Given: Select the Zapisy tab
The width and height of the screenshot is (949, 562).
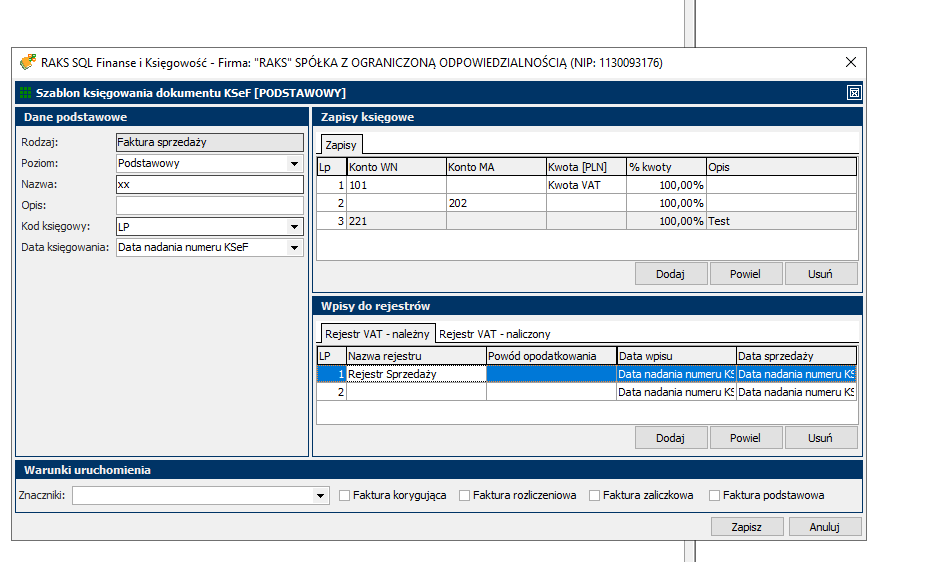Looking at the screenshot, I should tap(340, 145).
